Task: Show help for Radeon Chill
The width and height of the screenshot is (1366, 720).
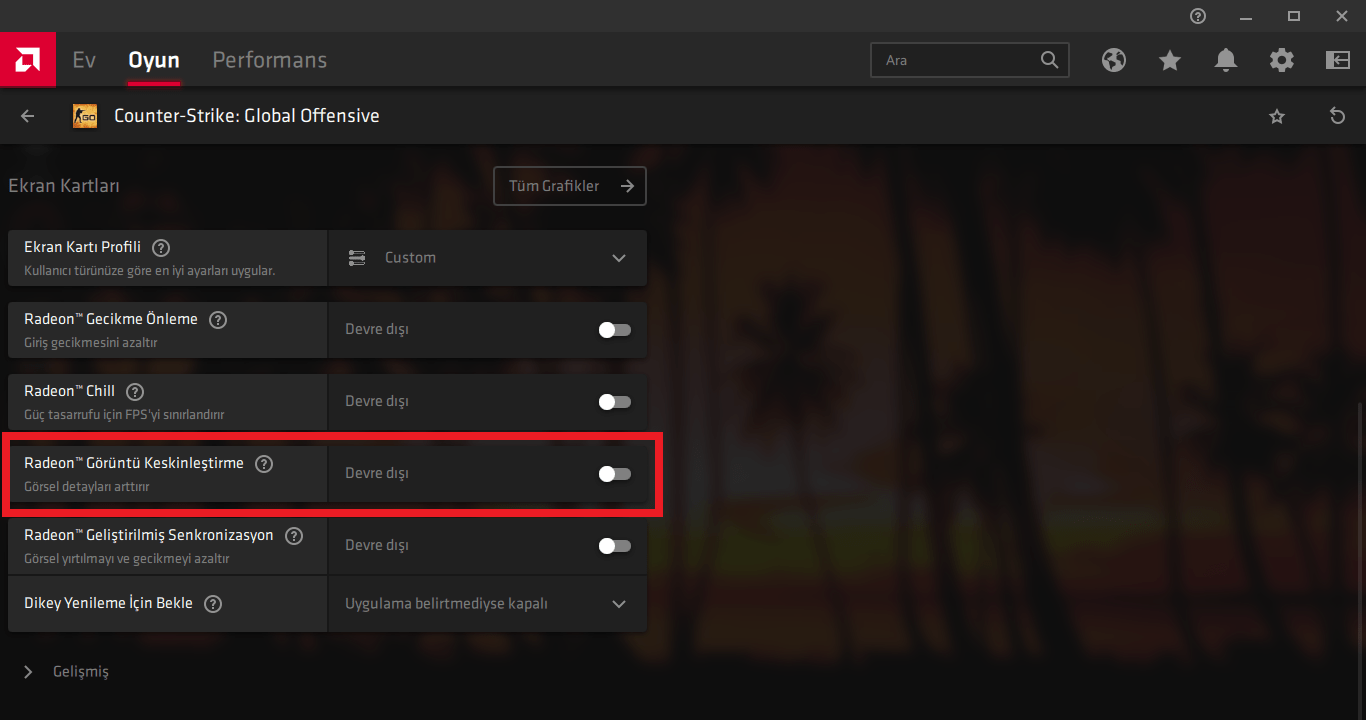Action: [x=135, y=392]
